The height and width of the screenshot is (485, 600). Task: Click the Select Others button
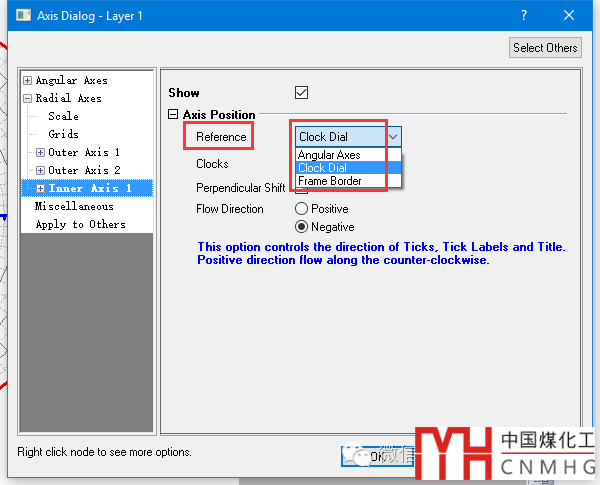pos(545,48)
